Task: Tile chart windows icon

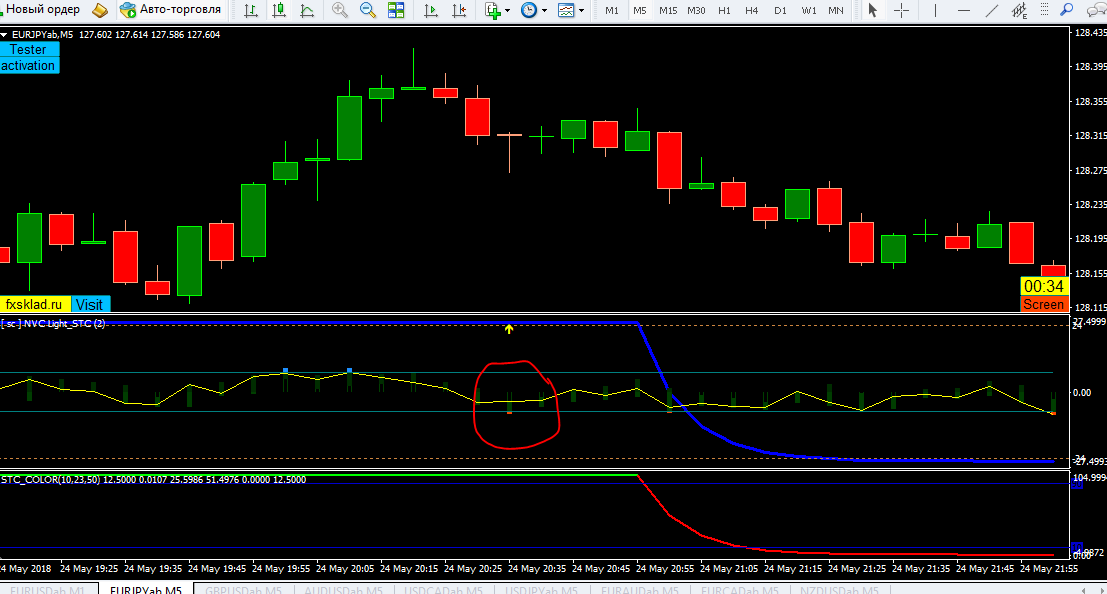Action: [396, 10]
